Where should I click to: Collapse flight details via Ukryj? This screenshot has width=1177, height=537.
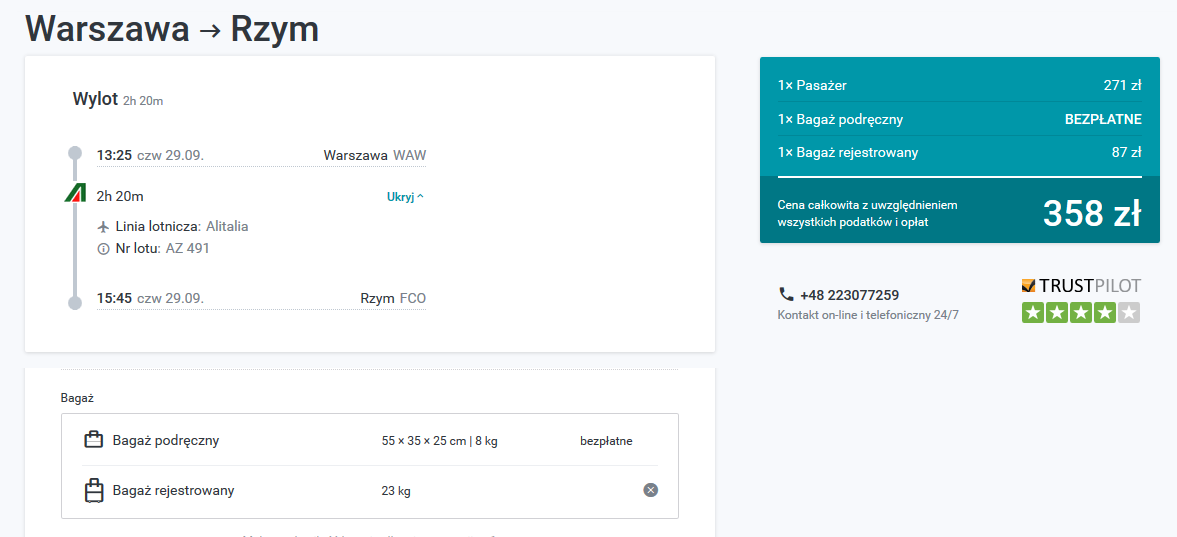coord(405,197)
